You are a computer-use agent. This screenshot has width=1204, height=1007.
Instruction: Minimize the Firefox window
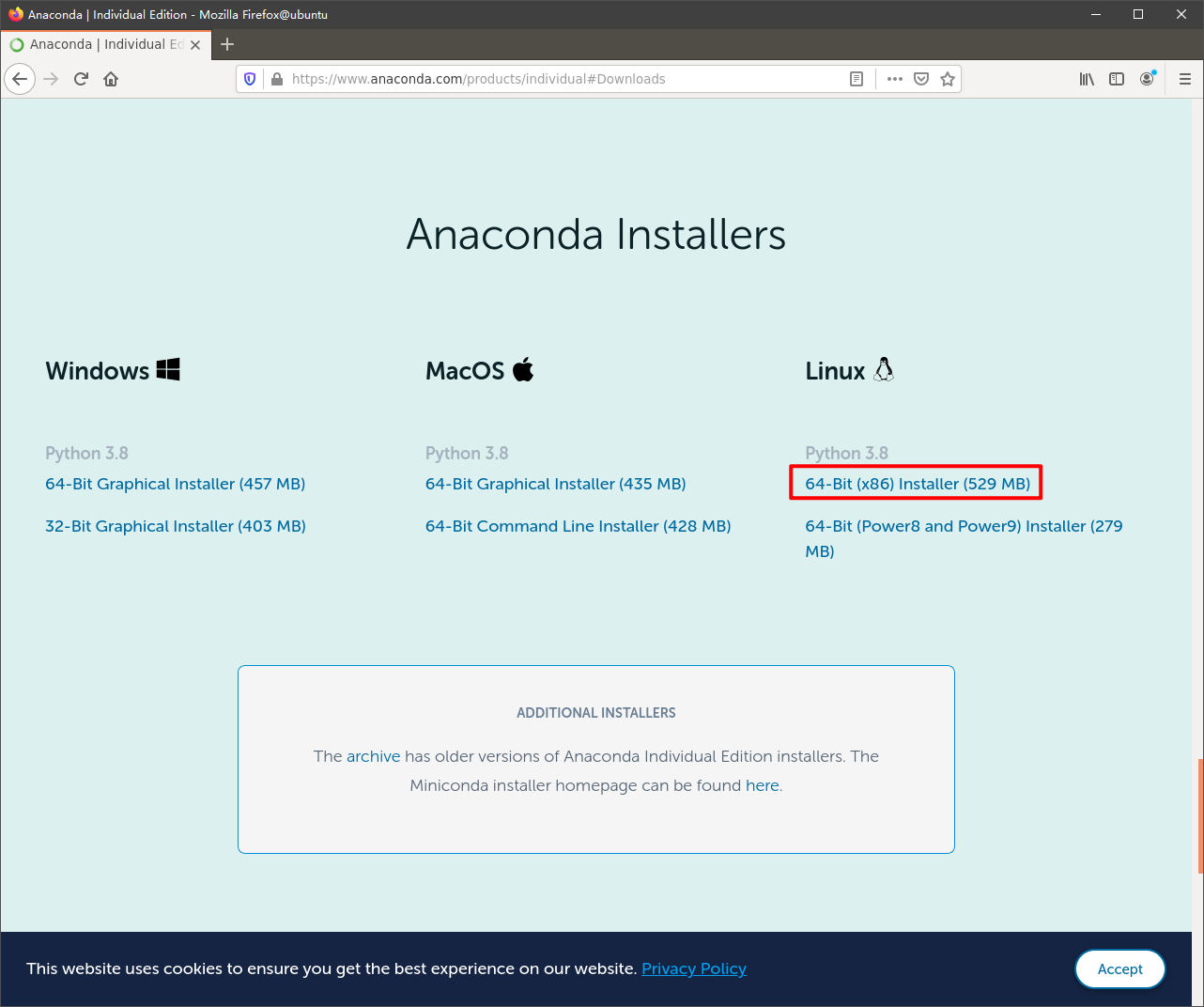[x=1095, y=14]
